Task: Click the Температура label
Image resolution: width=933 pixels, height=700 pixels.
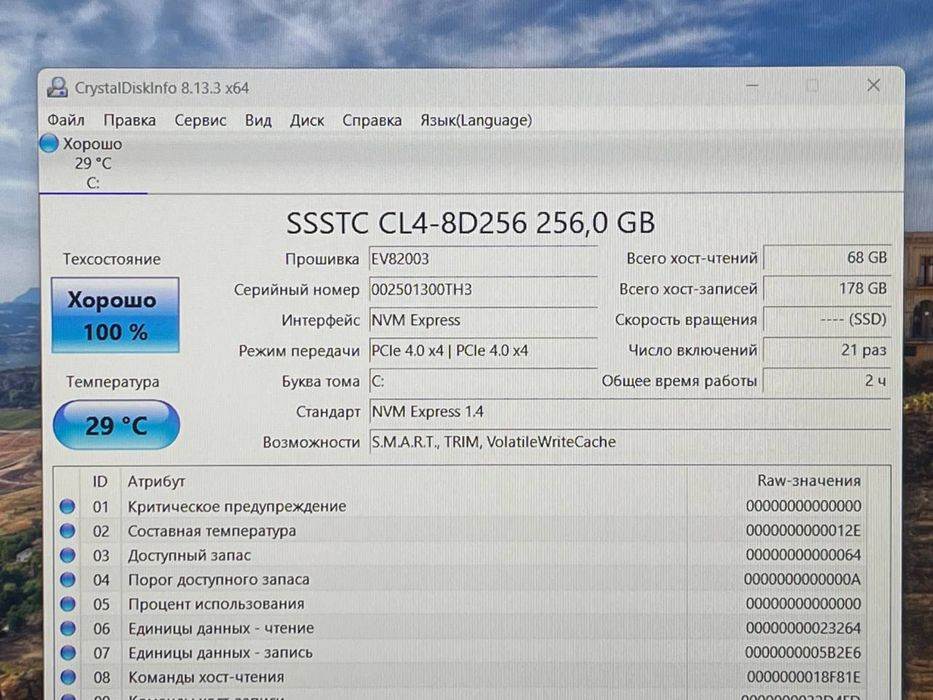Action: click(x=113, y=382)
